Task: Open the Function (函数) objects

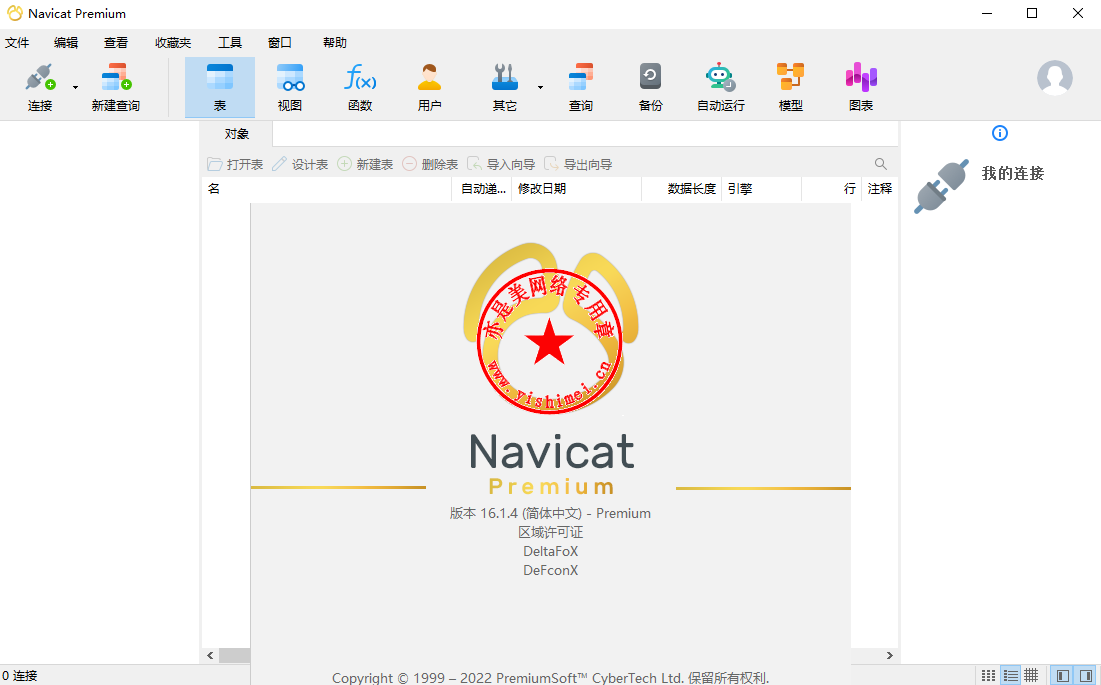Action: pos(360,87)
